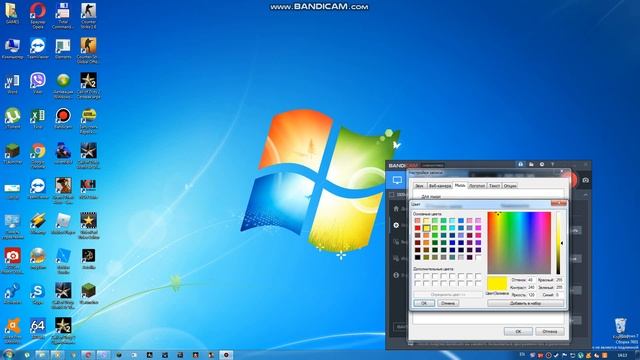Click the Контраст value field
The height and width of the screenshot is (360, 640).
(531, 287)
